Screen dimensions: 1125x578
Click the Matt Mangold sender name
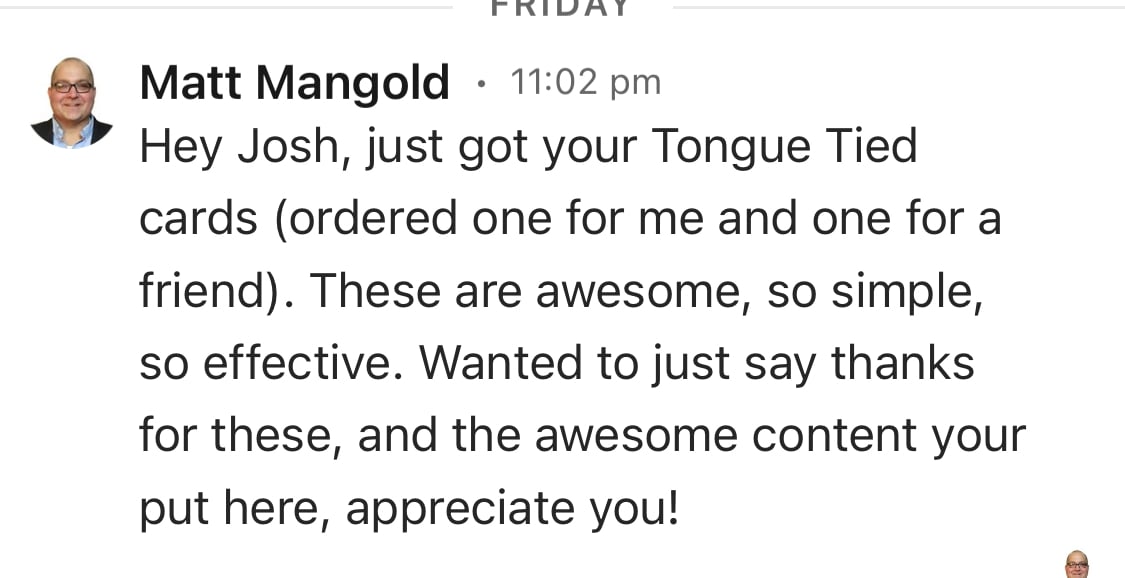click(x=295, y=82)
